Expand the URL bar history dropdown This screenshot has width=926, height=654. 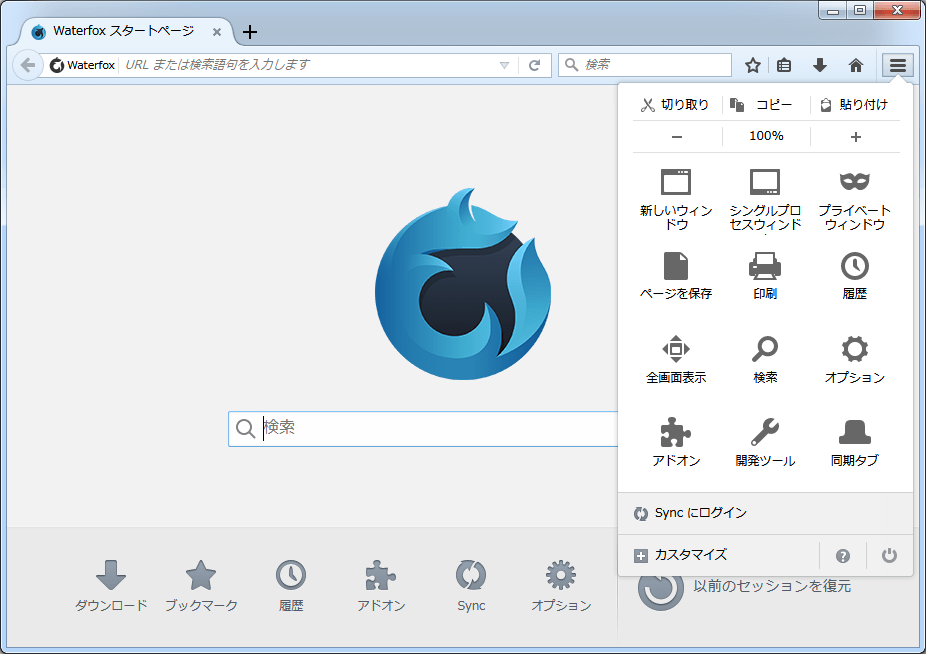click(x=504, y=65)
